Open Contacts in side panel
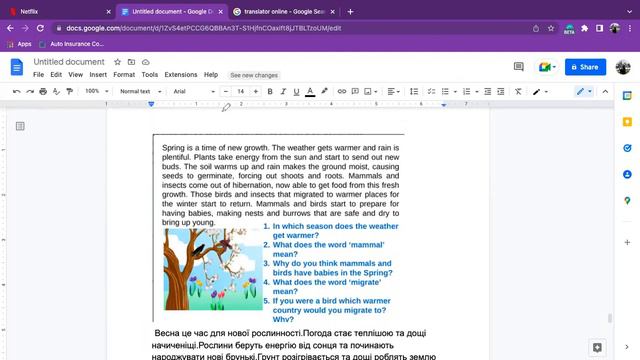The height and width of the screenshot is (360, 640). [x=627, y=174]
